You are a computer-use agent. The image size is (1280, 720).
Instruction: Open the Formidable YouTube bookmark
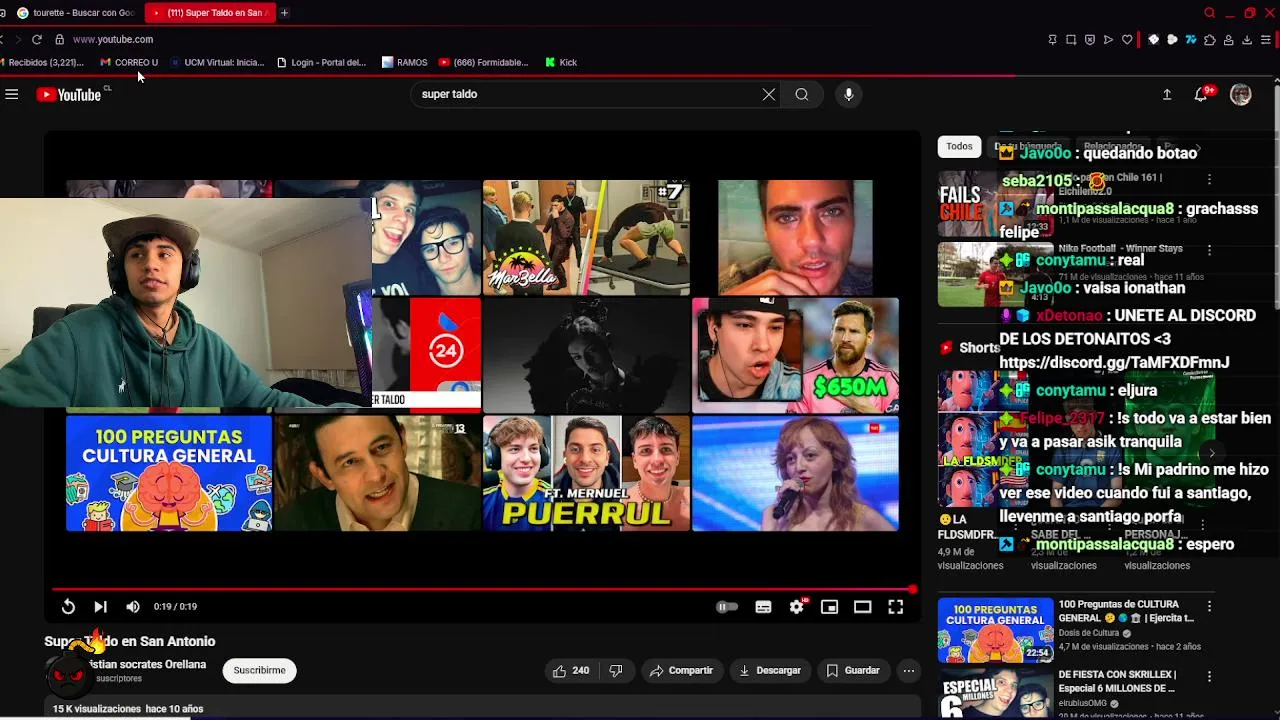click(x=484, y=62)
